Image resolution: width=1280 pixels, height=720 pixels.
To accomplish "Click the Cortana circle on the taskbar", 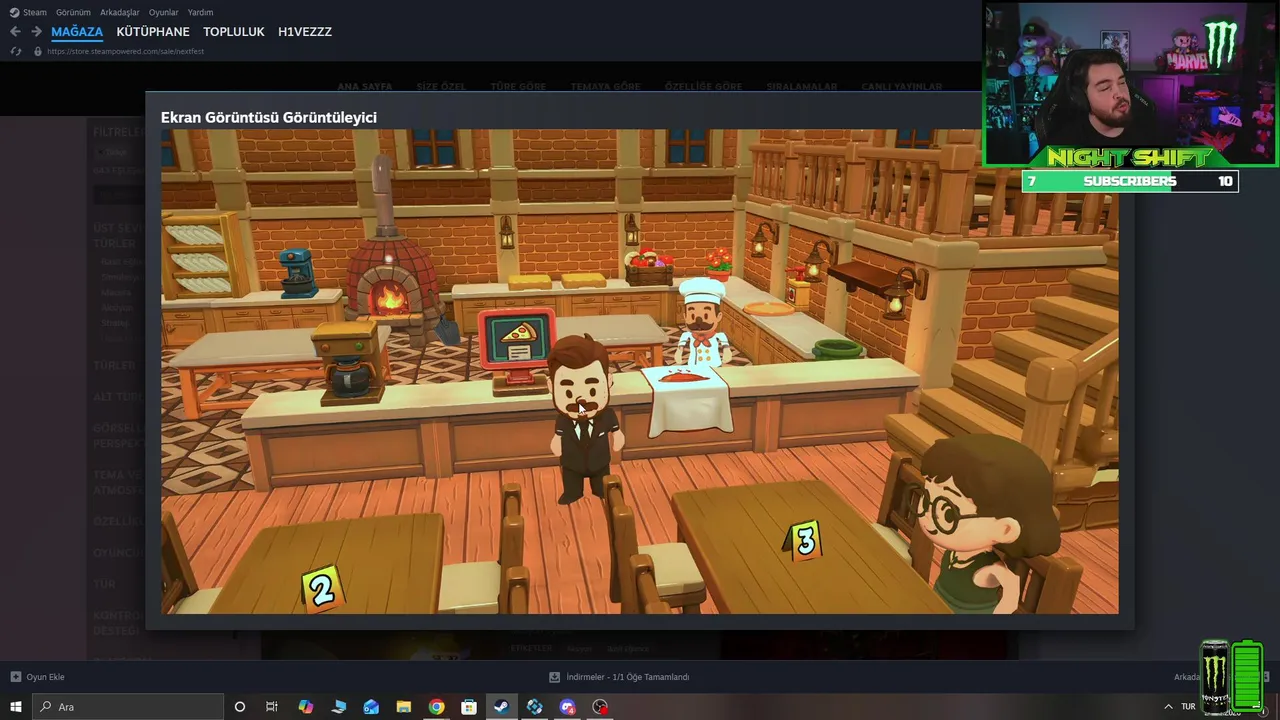I will click(239, 707).
